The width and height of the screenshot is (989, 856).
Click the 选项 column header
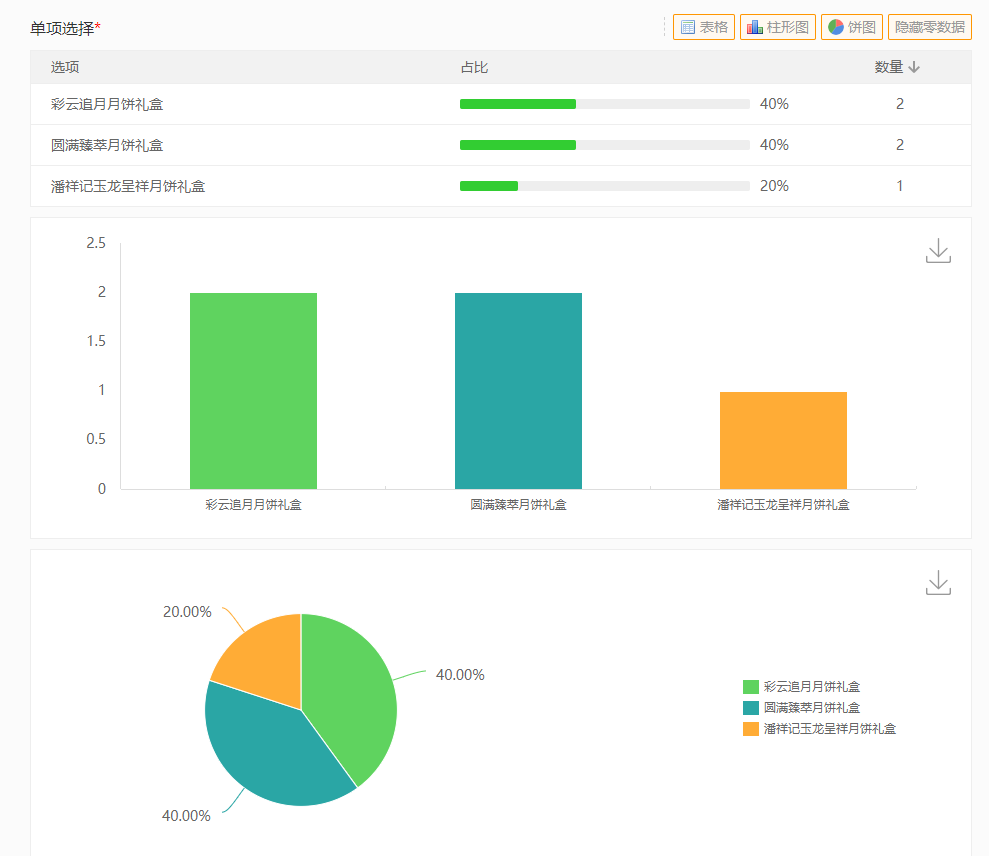coord(65,67)
